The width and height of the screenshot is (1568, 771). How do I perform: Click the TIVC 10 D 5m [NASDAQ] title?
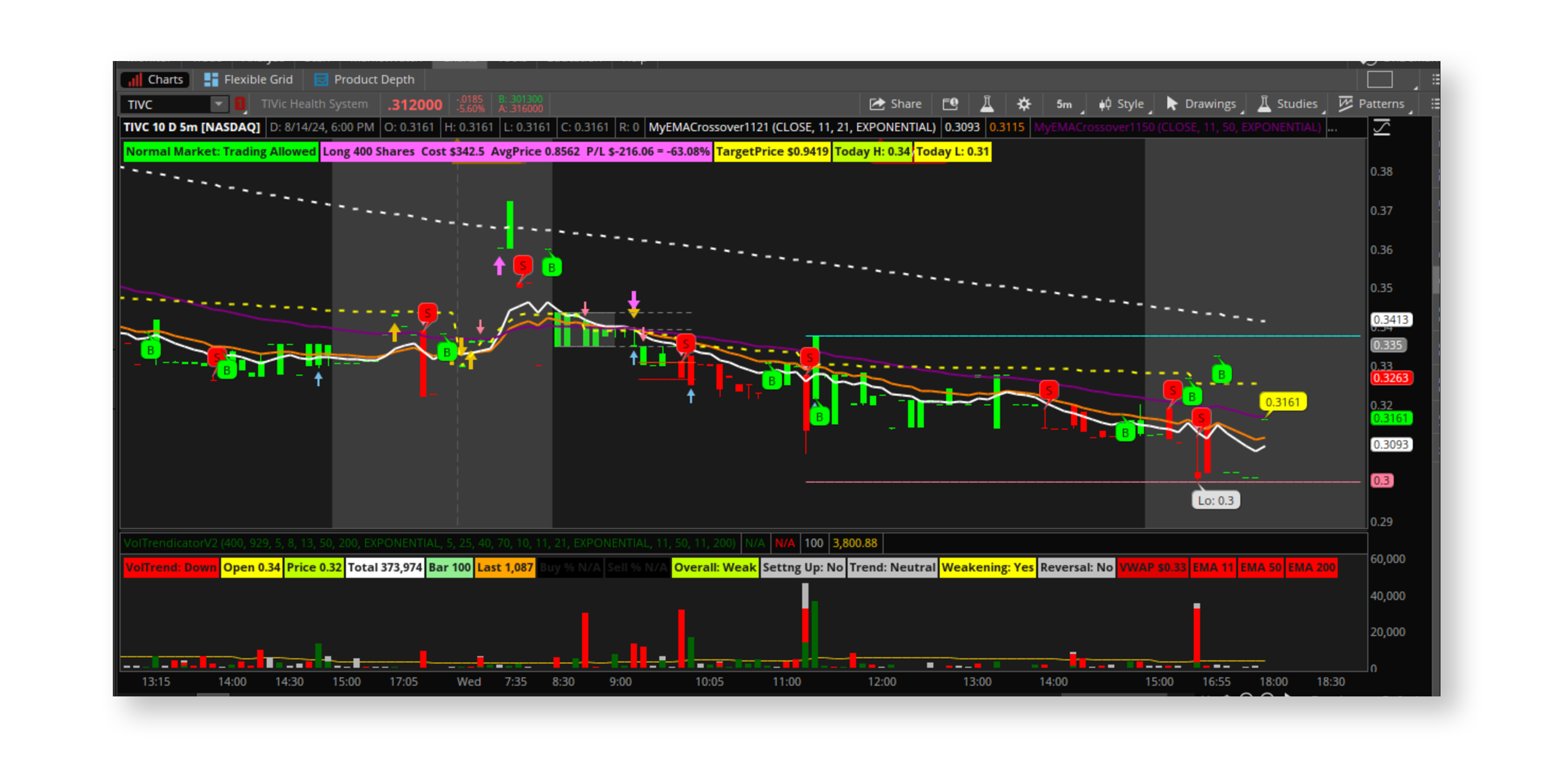click(192, 128)
